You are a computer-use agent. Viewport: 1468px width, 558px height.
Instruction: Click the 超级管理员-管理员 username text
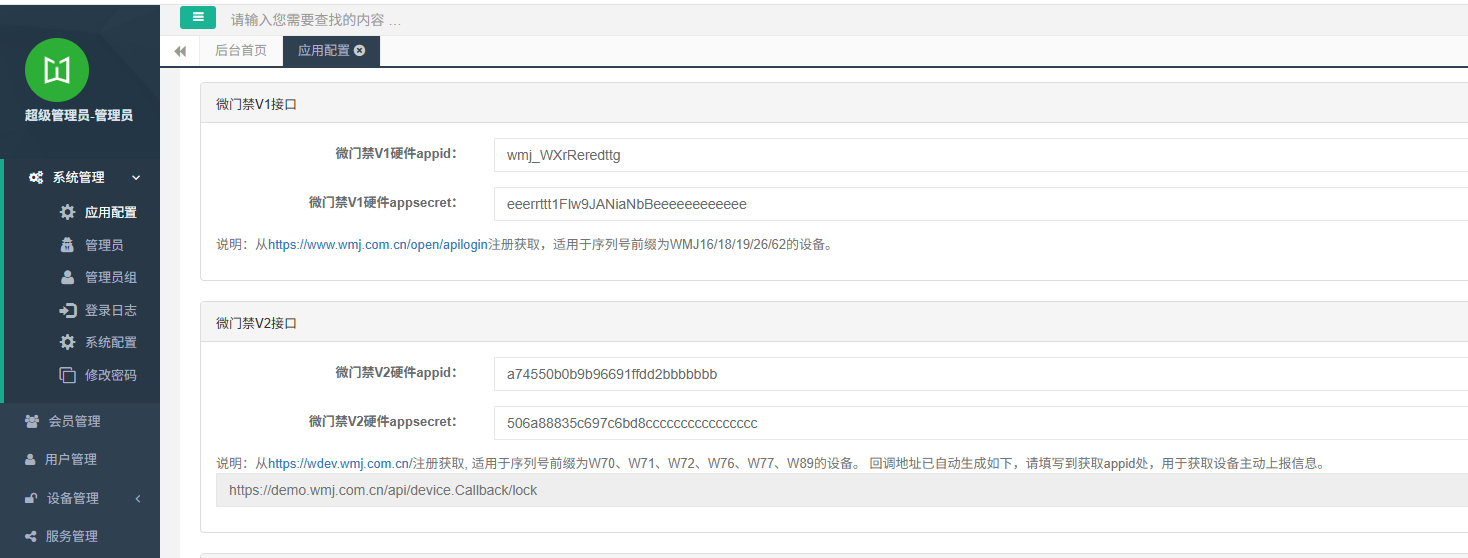(x=79, y=115)
